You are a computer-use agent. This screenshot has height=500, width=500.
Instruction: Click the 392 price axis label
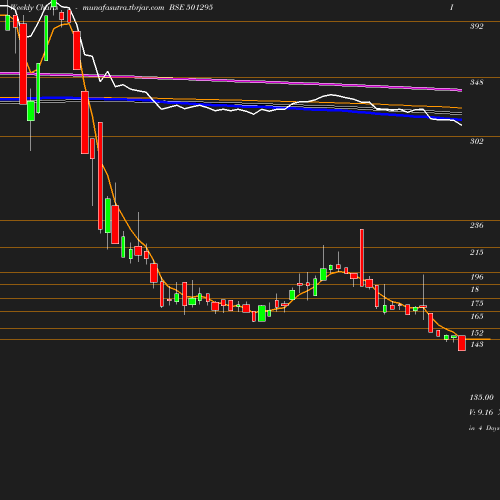click(476, 26)
